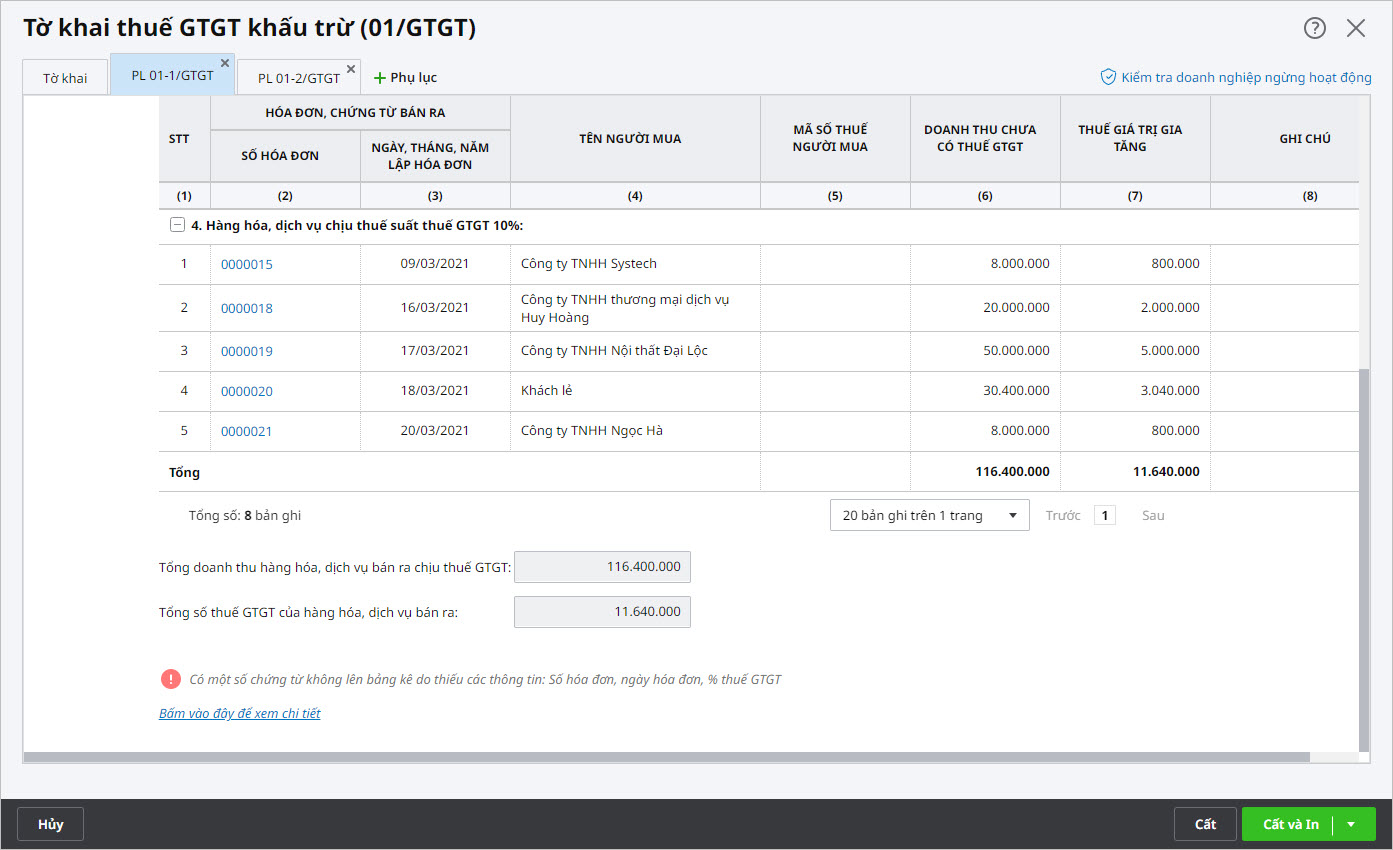
Task: Click the green plus Phụ lục icon
Action: click(x=379, y=78)
